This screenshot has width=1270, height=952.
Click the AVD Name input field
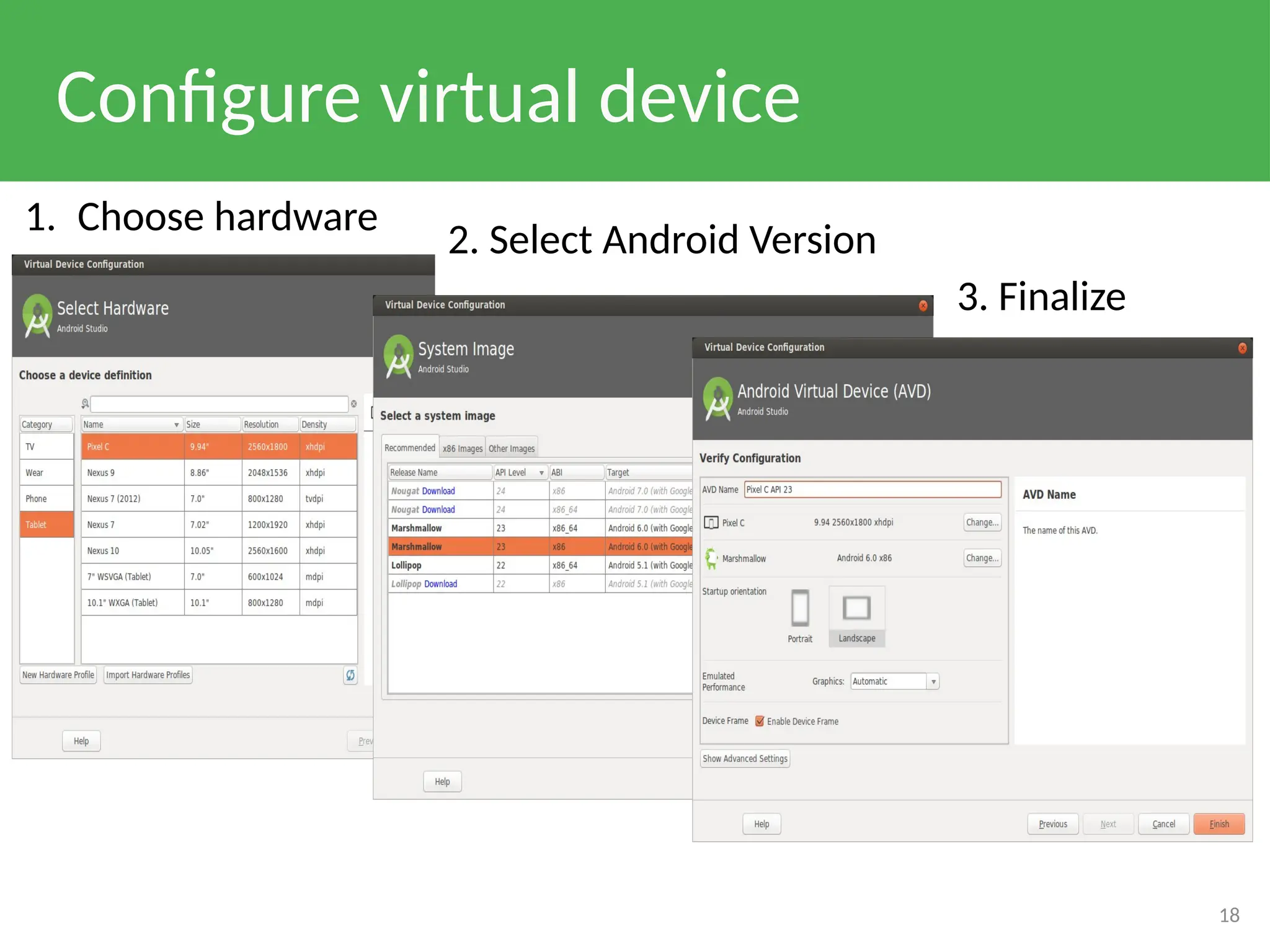point(873,490)
